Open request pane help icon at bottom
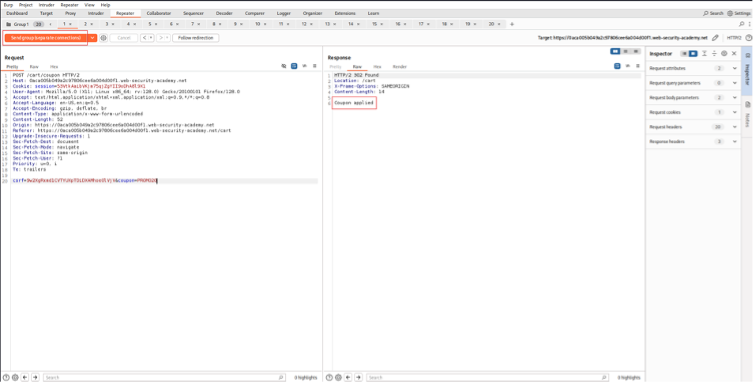Screen dimensions: 755x383 [6, 378]
